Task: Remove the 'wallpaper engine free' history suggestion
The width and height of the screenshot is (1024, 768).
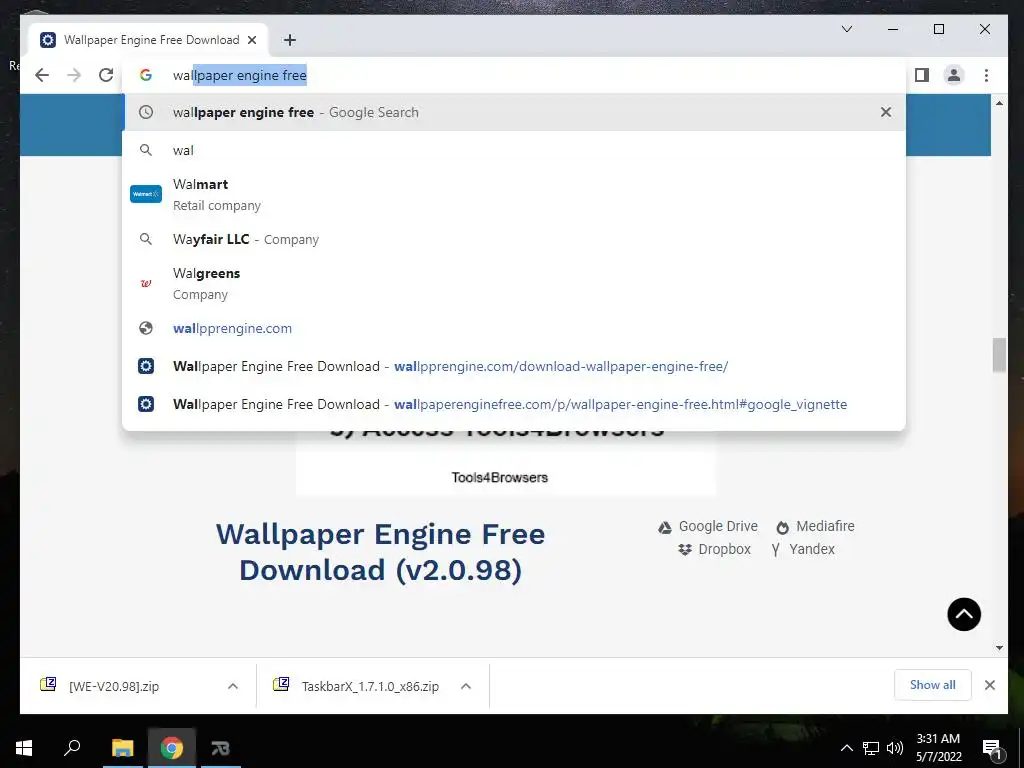Action: pos(886,112)
